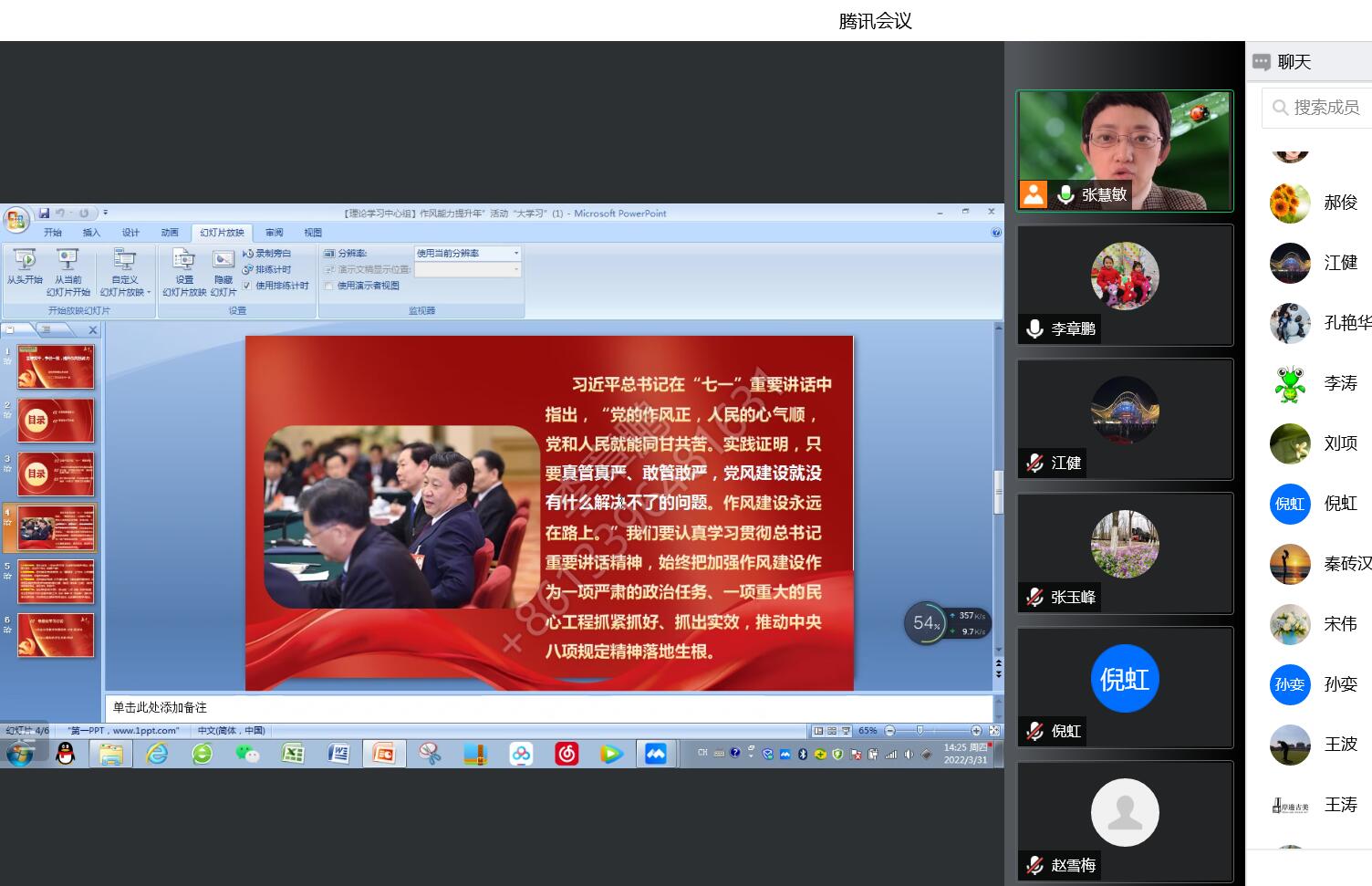Click fit slide to window icon
1372x886 pixels.
993,731
